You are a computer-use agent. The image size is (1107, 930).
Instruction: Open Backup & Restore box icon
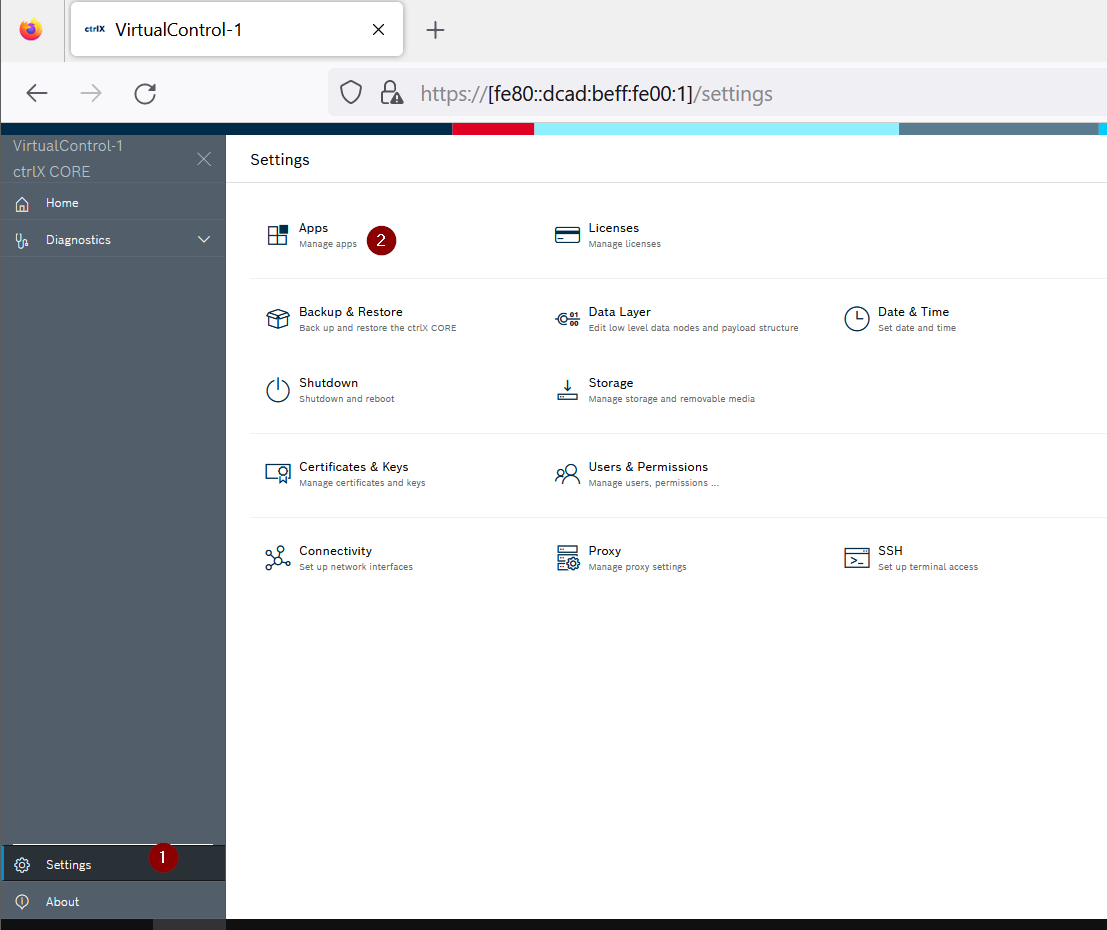click(277, 318)
